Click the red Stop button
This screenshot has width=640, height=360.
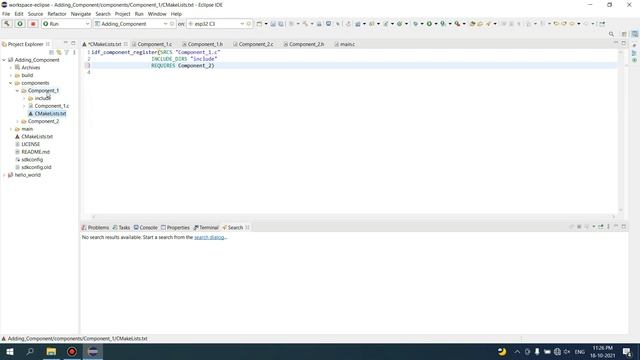[33, 24]
